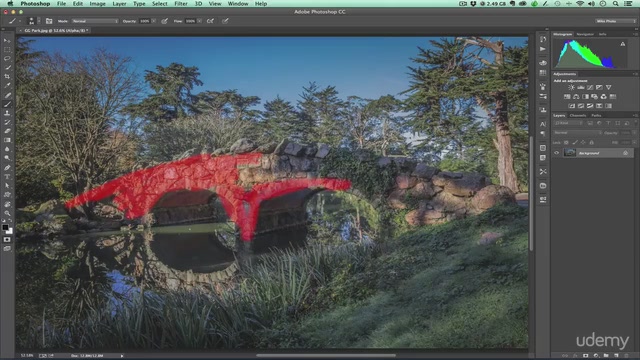This screenshot has width=640, height=360.
Task: Click the foreground color swatch
Action: pos(5,227)
